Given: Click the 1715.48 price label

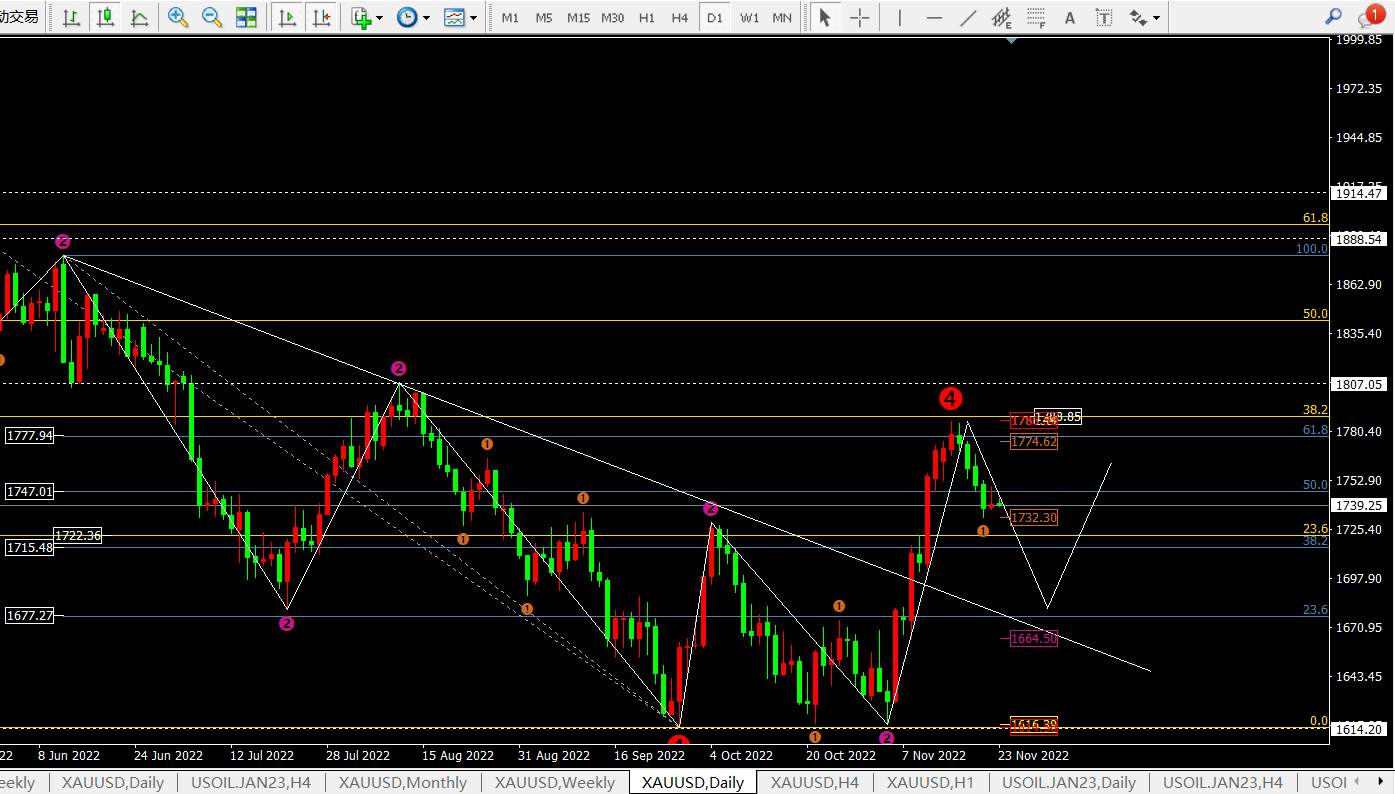Looking at the screenshot, I should [30, 547].
